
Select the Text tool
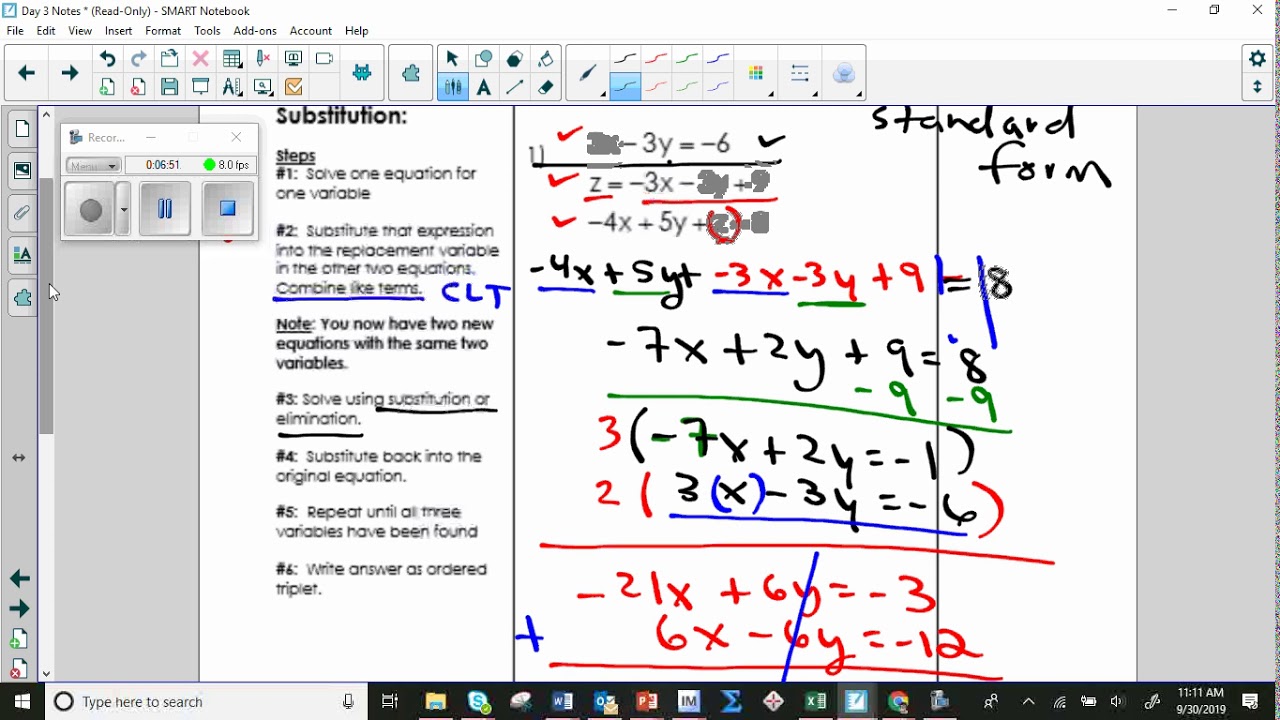pos(484,88)
